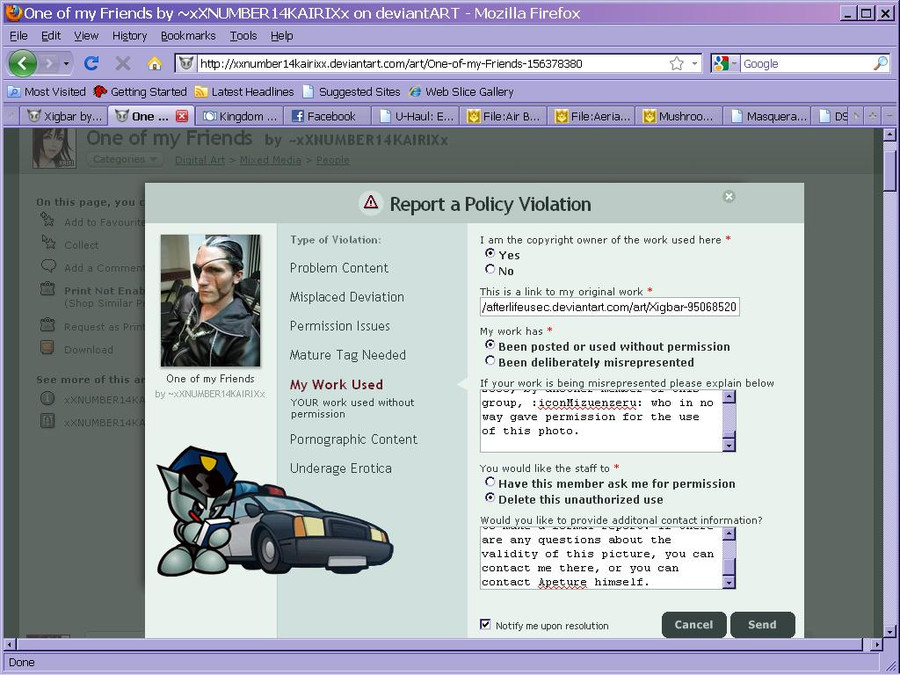Screen dimensions: 900x675
Task: Select 'Problem Content' violation type
Action: pyautogui.click(x=339, y=267)
